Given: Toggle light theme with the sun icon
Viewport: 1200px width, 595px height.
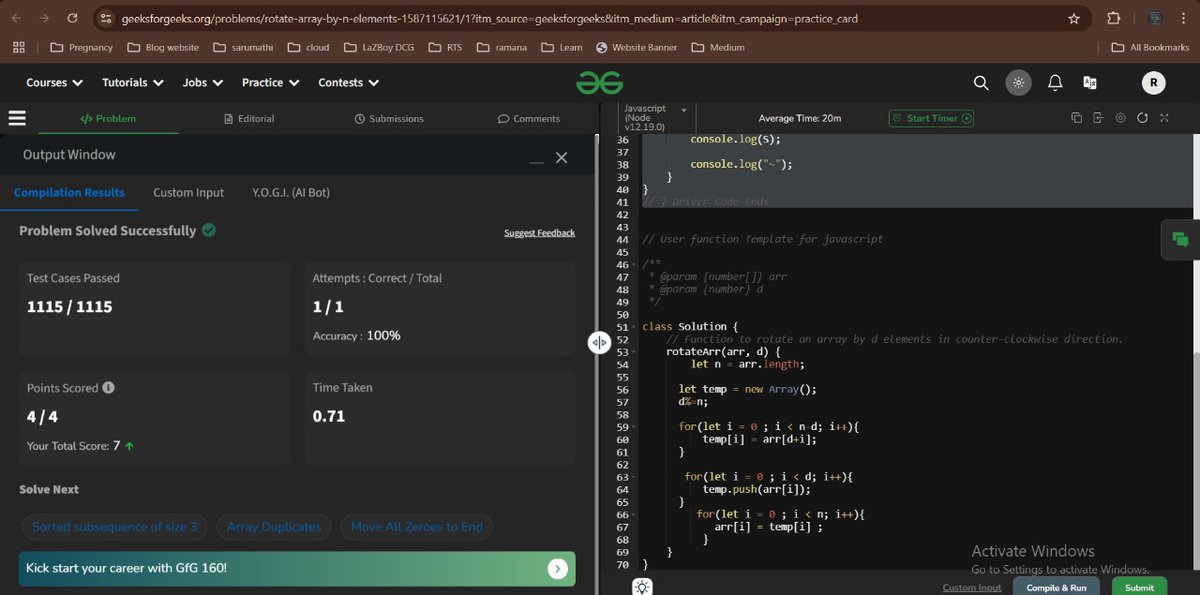Looking at the screenshot, I should [1018, 83].
